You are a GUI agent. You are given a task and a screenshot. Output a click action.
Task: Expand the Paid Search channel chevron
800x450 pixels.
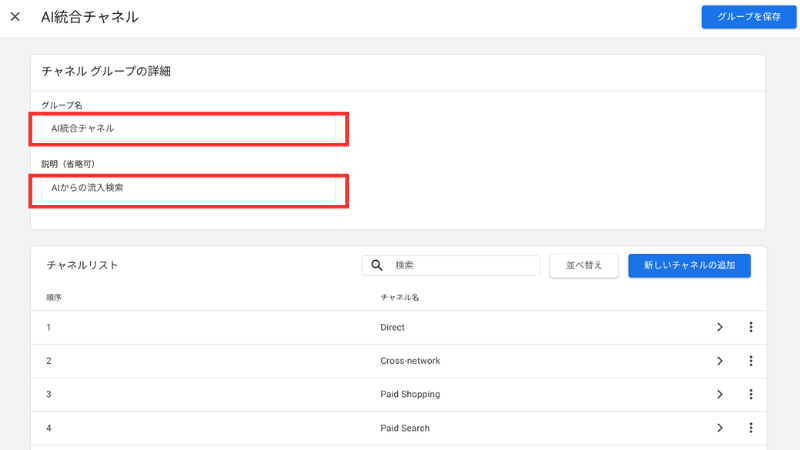[719, 428]
